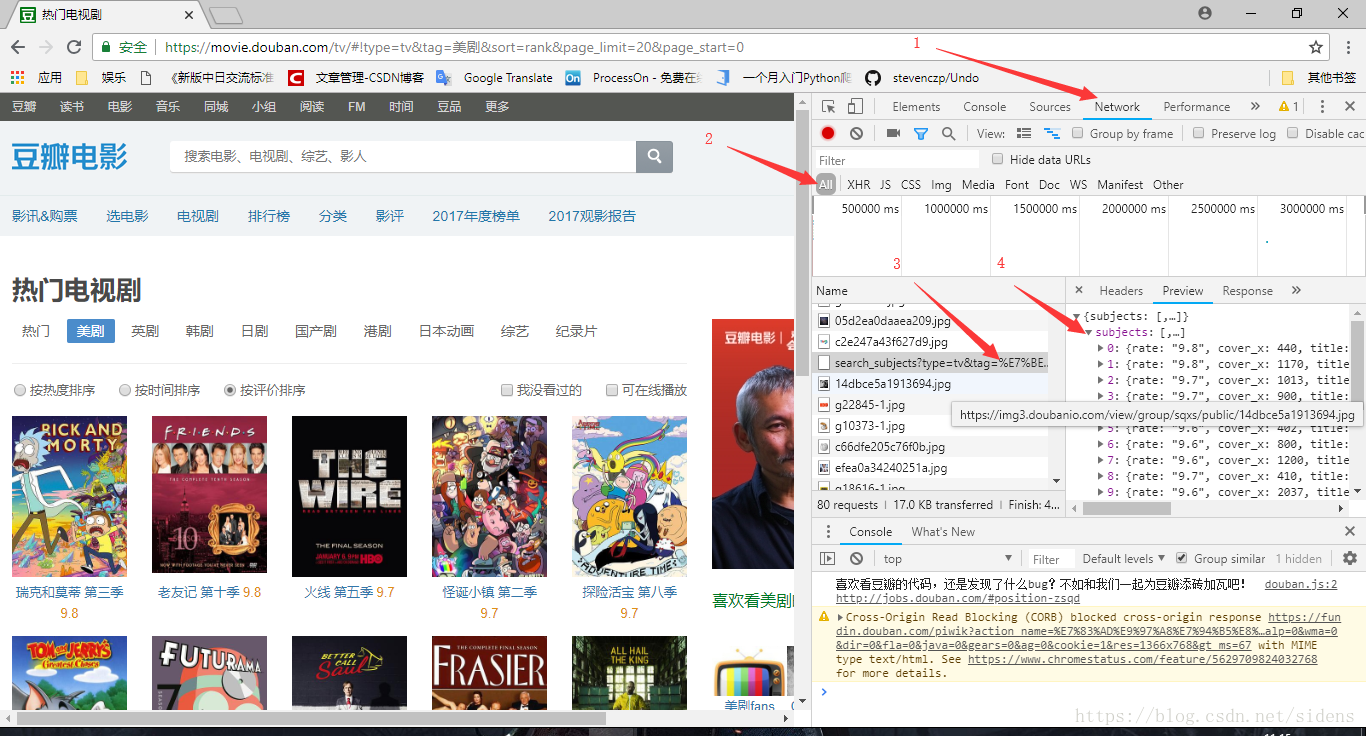Check Hide data URLs
1366x736 pixels.
[x=997, y=159]
